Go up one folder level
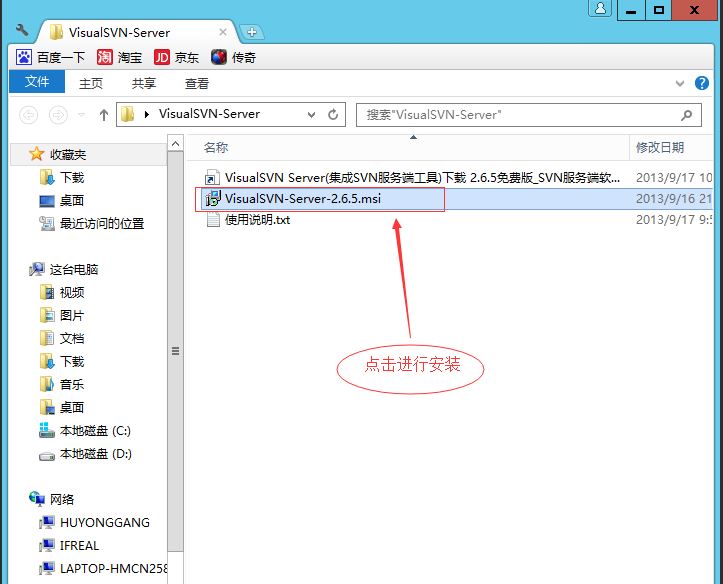The height and width of the screenshot is (584, 723). 104,115
